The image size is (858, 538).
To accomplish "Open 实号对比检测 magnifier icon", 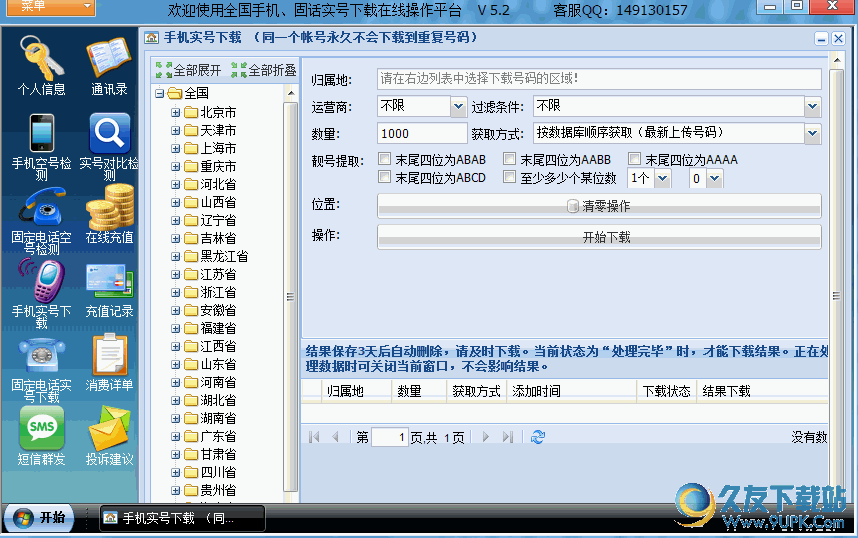I will click(109, 133).
